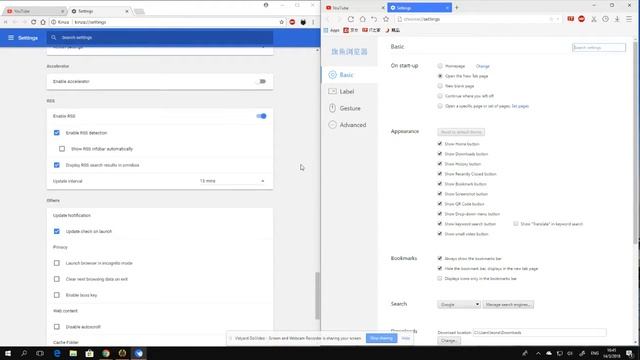This screenshot has width=640, height=360.
Task: Uncheck Display RSS search results in omnibox
Action: pos(57,165)
